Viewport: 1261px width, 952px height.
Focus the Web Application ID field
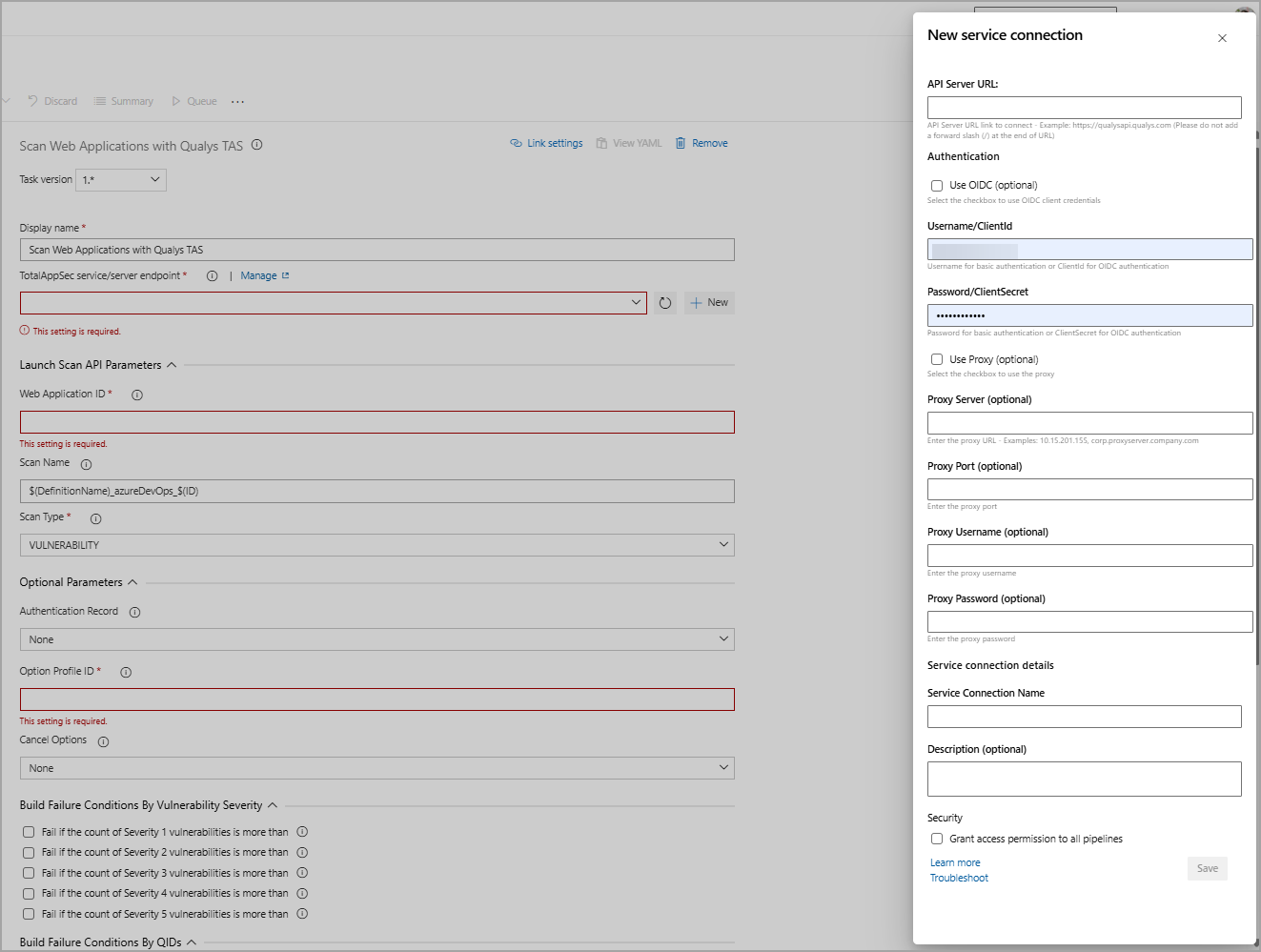tap(376, 422)
